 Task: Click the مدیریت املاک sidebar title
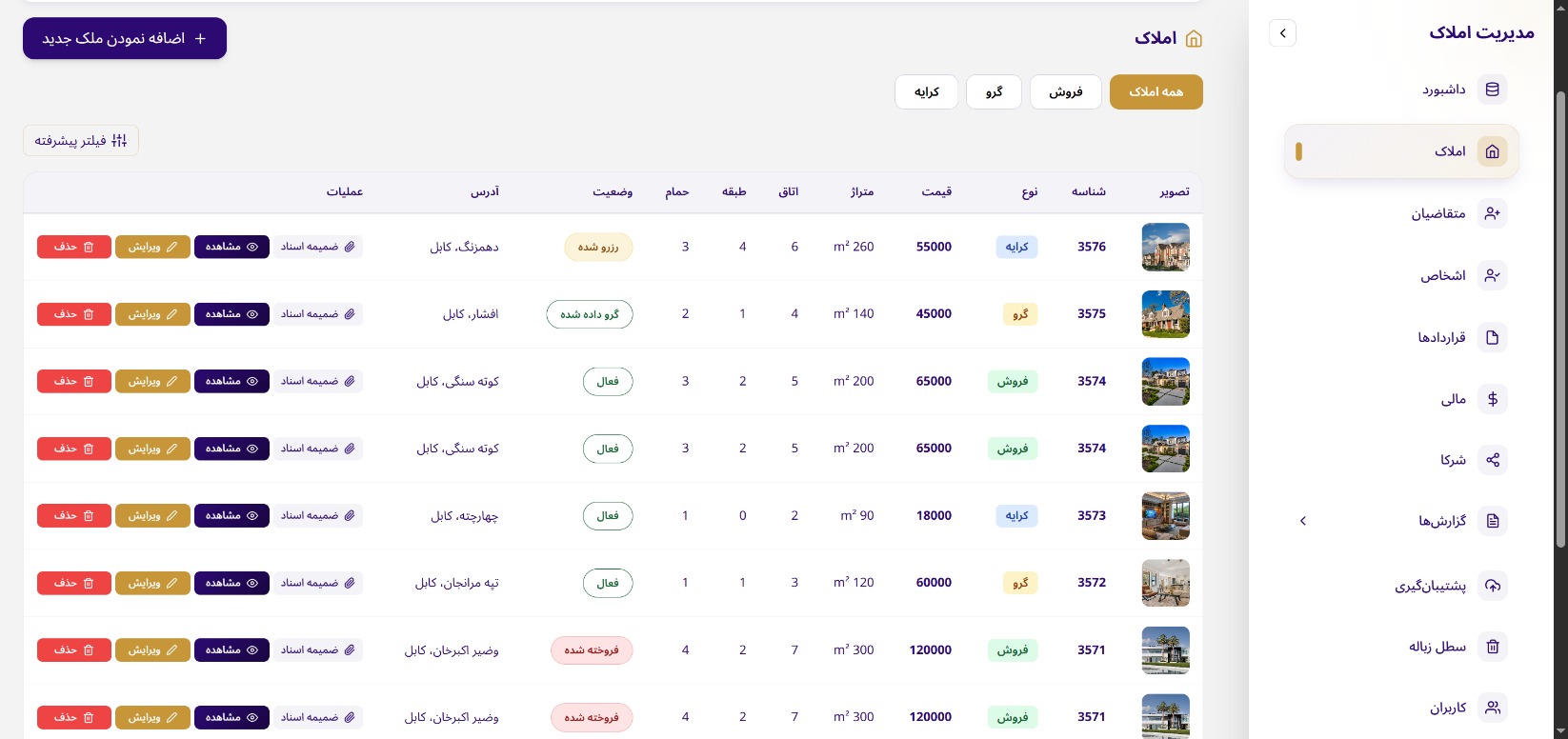pos(1481,32)
